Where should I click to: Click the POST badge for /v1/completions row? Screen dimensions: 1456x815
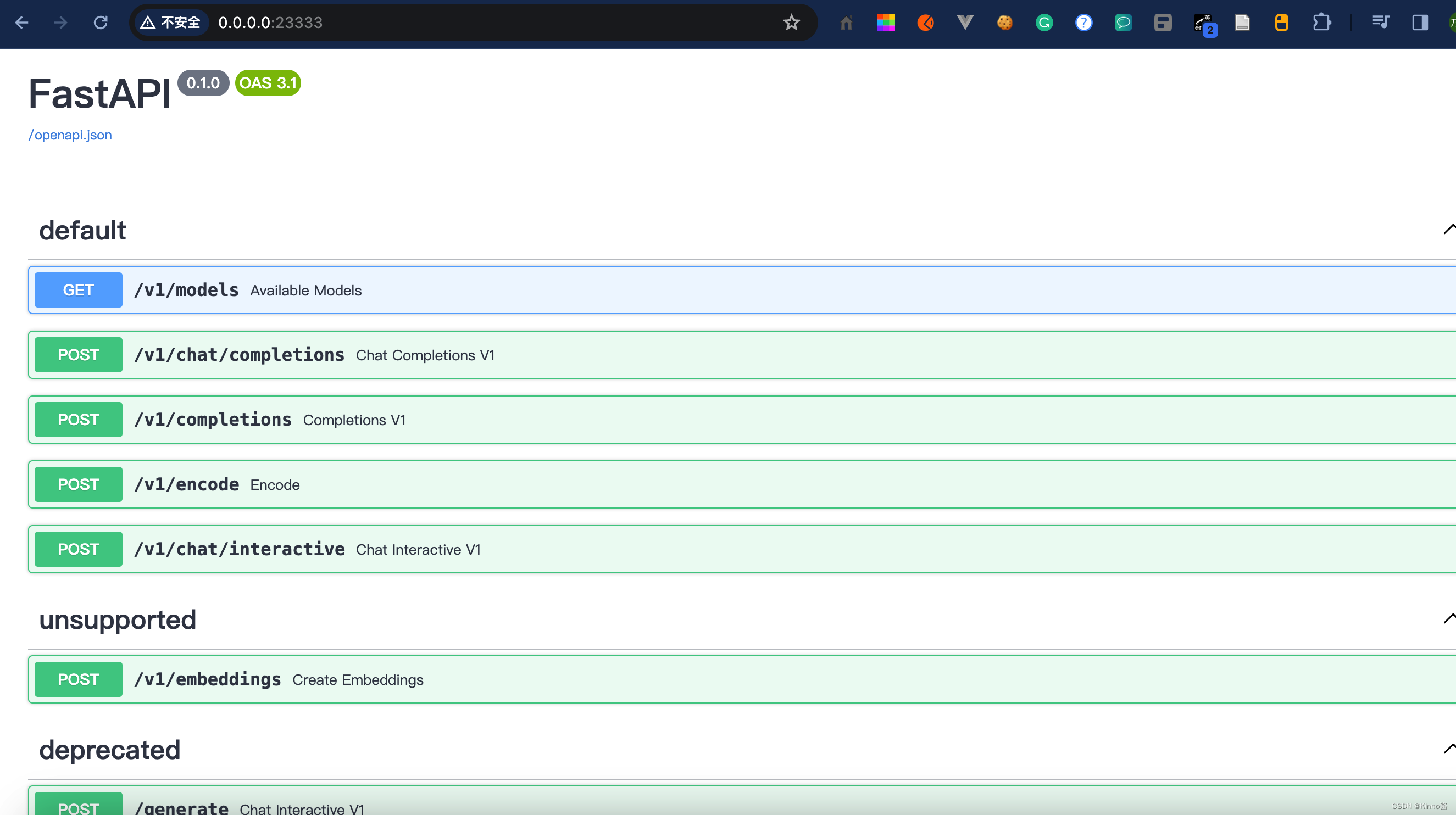(79, 420)
